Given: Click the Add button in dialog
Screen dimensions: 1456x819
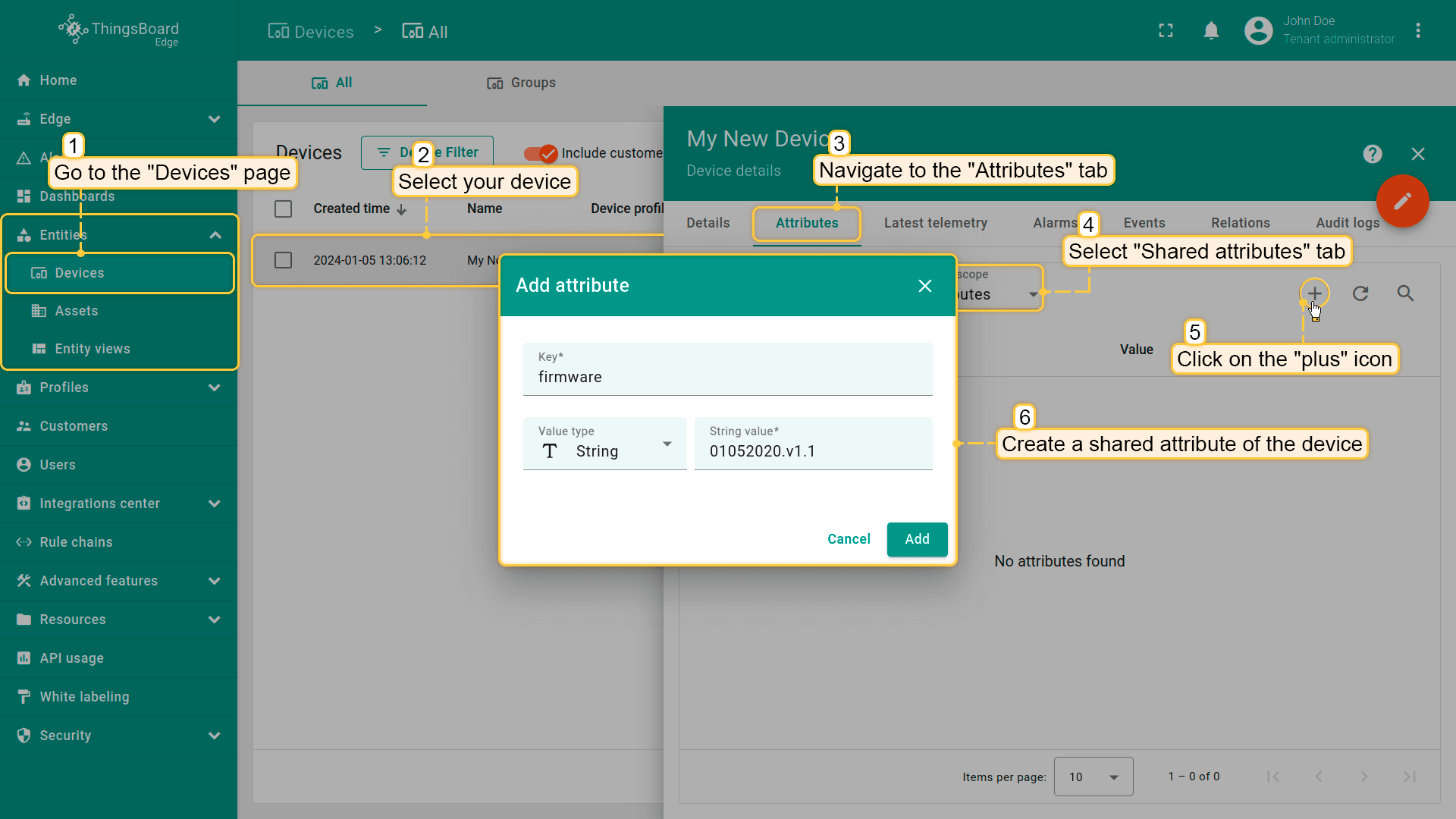Looking at the screenshot, I should click(x=917, y=539).
